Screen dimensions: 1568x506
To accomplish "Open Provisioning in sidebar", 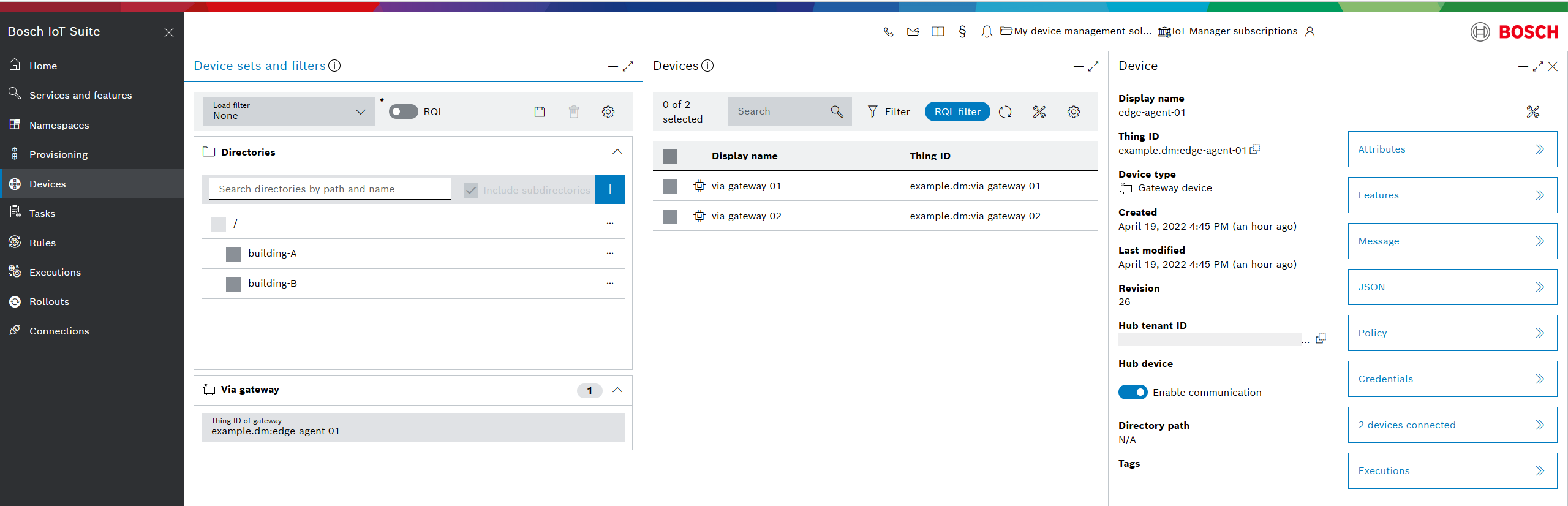I will point(92,154).
